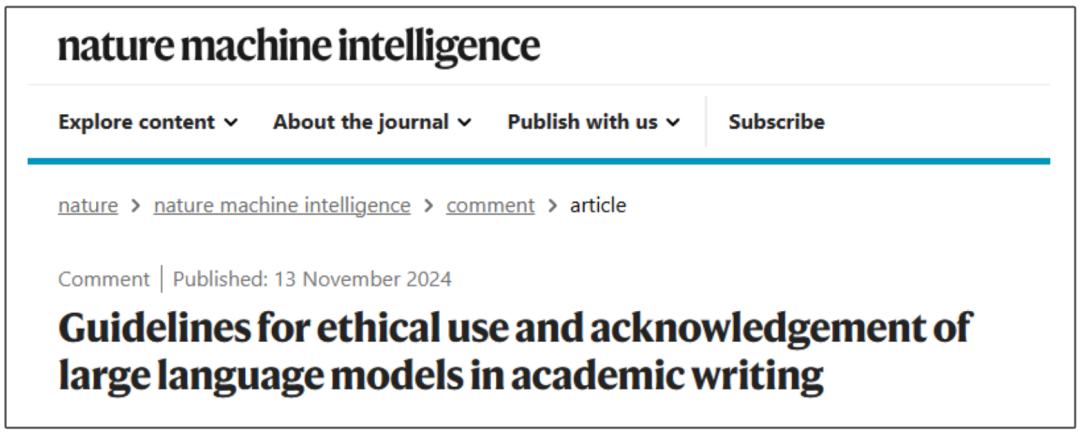Go to the nature breadcrumb link
Image resolution: width=1080 pixels, height=434 pixels.
point(88,205)
